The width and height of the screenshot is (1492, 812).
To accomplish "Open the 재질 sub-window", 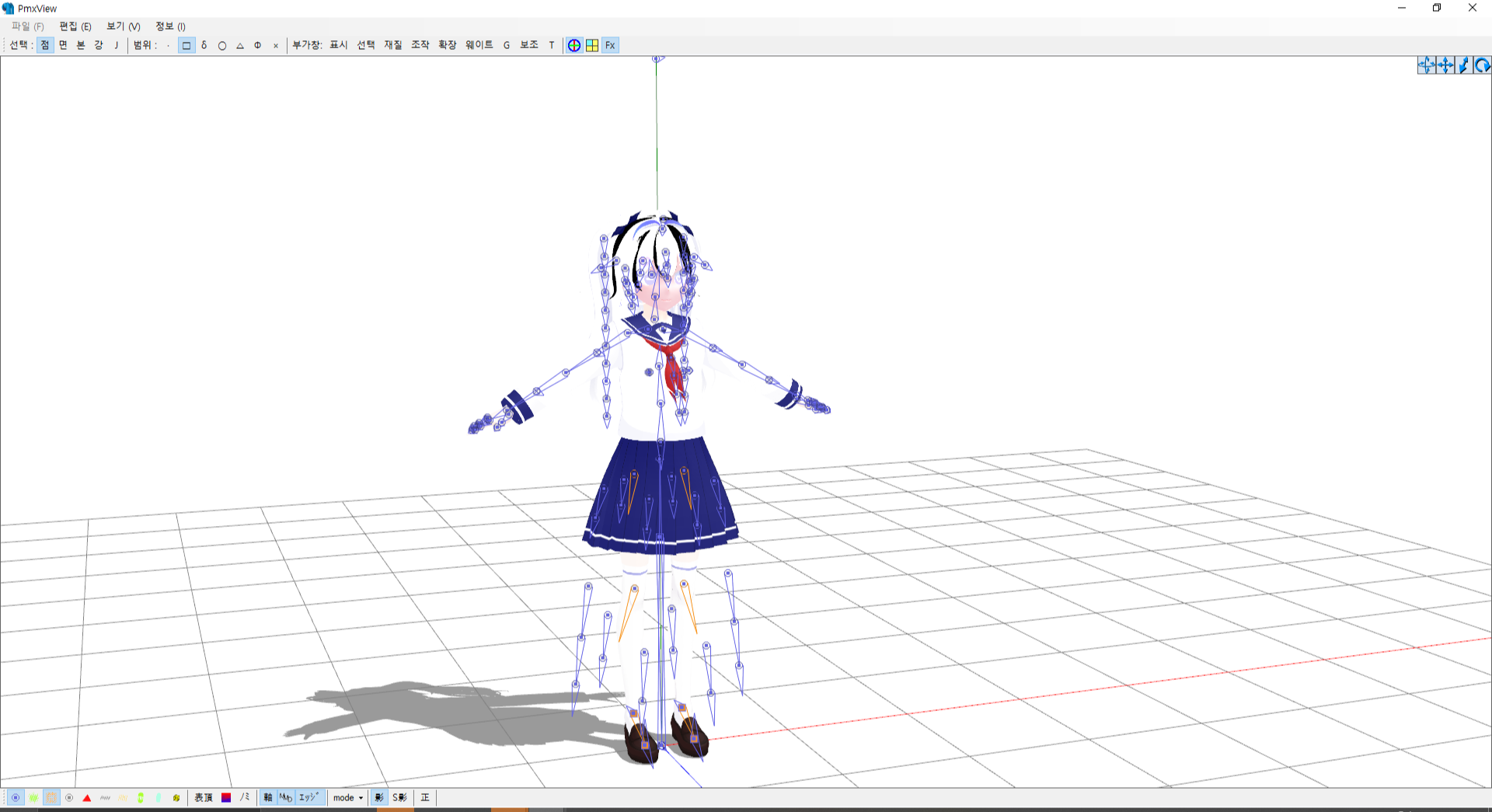I will point(393,45).
